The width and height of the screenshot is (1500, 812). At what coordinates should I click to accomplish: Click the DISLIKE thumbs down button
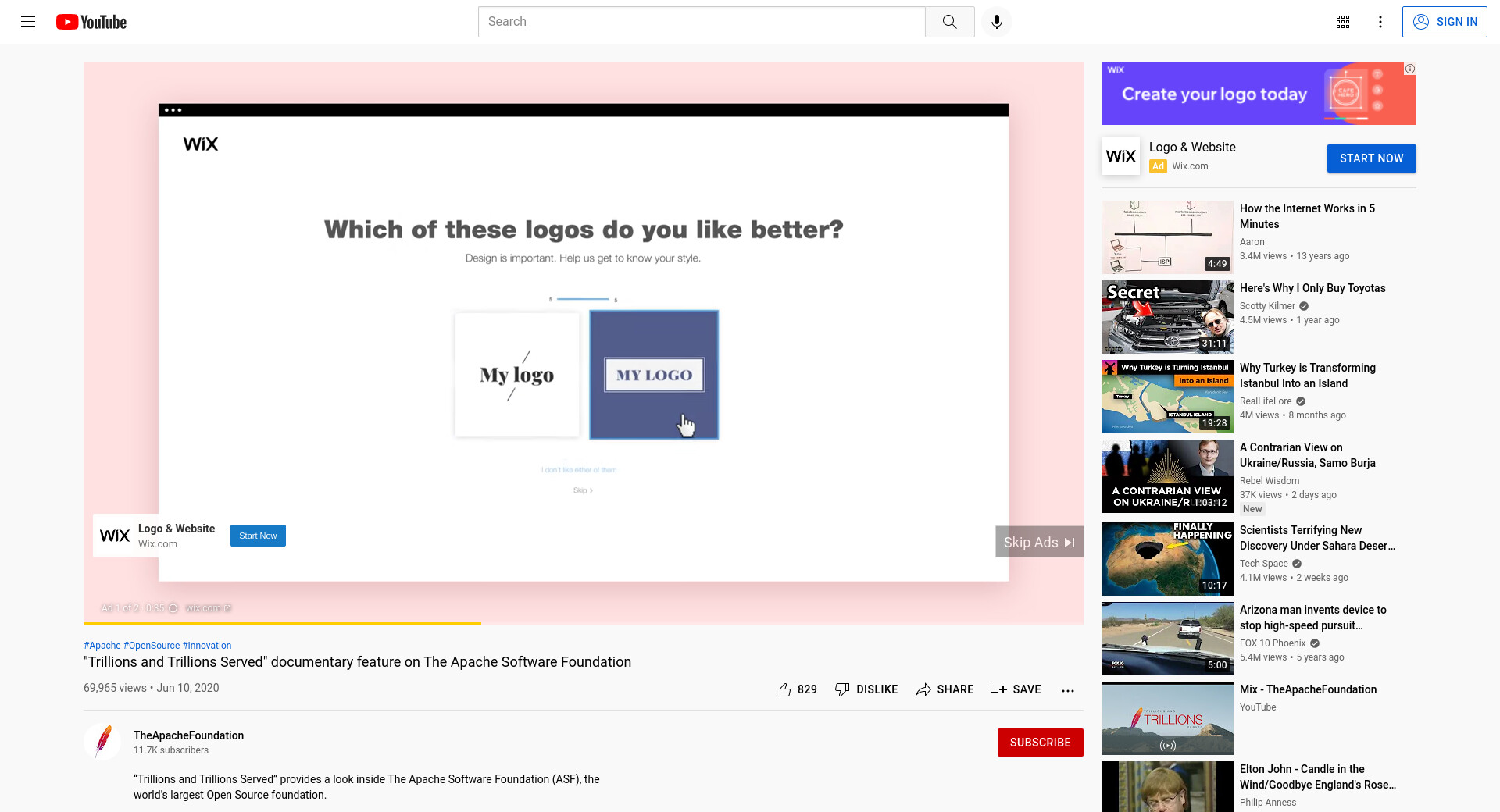click(866, 689)
